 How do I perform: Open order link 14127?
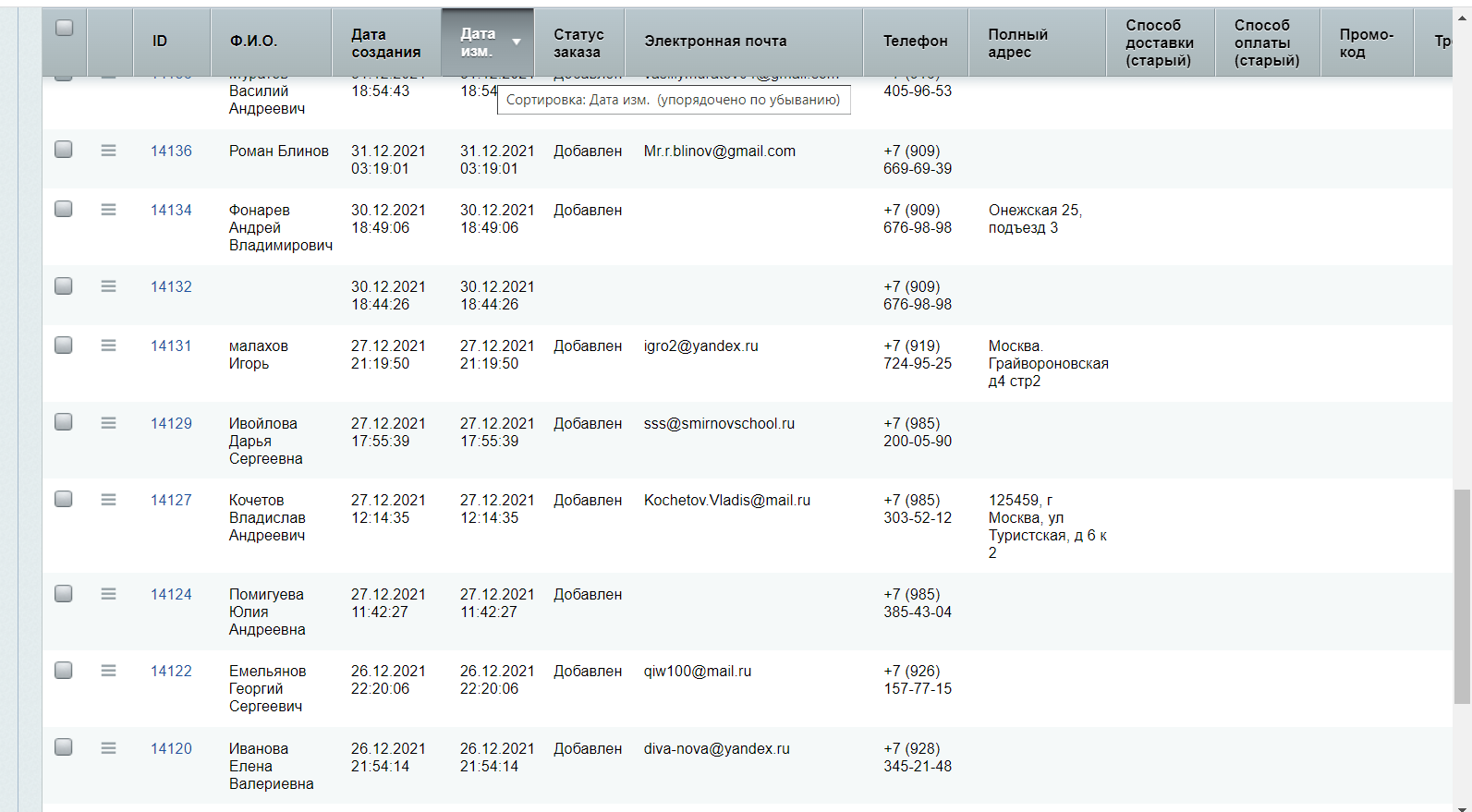click(x=171, y=500)
